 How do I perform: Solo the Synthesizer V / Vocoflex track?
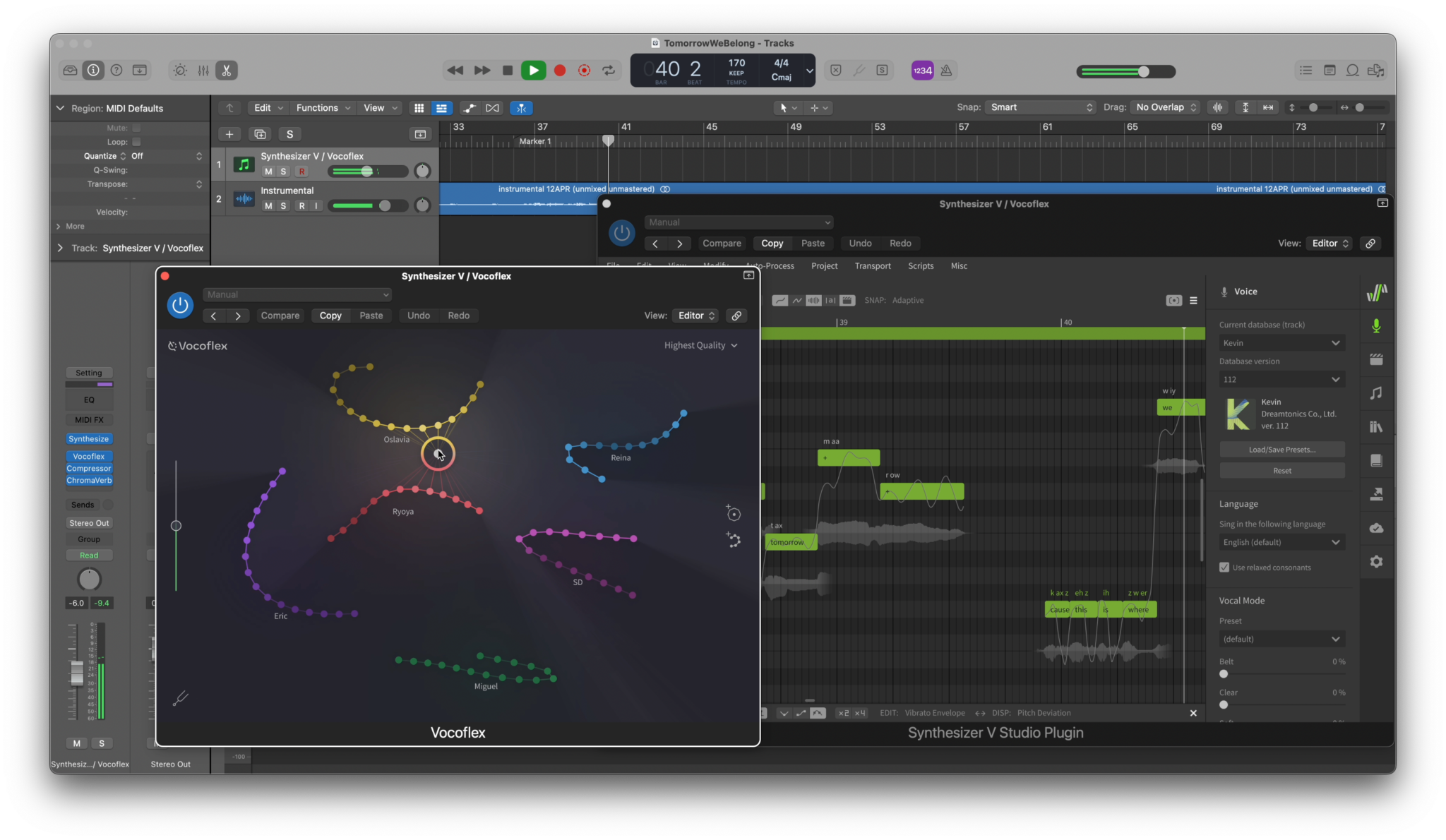pos(285,171)
